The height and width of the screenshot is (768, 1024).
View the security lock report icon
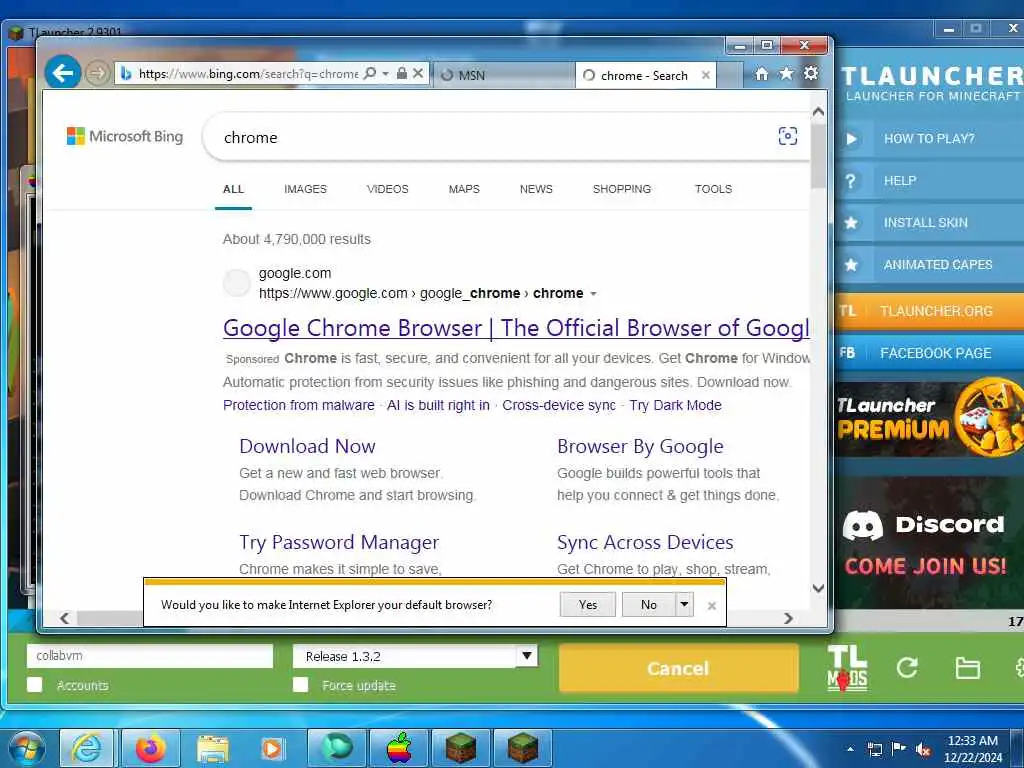402,73
